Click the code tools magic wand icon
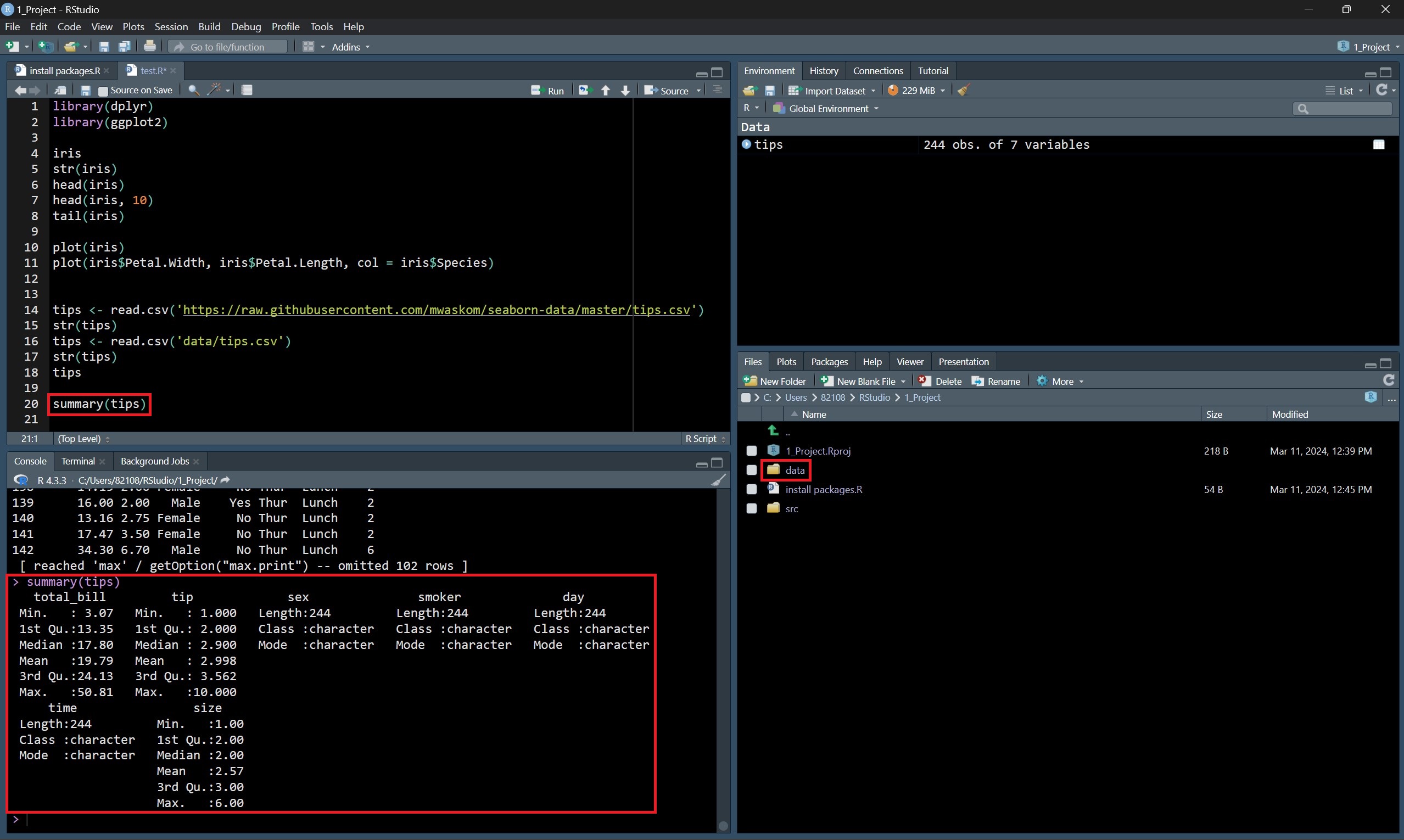The image size is (1404, 840). coord(215,90)
